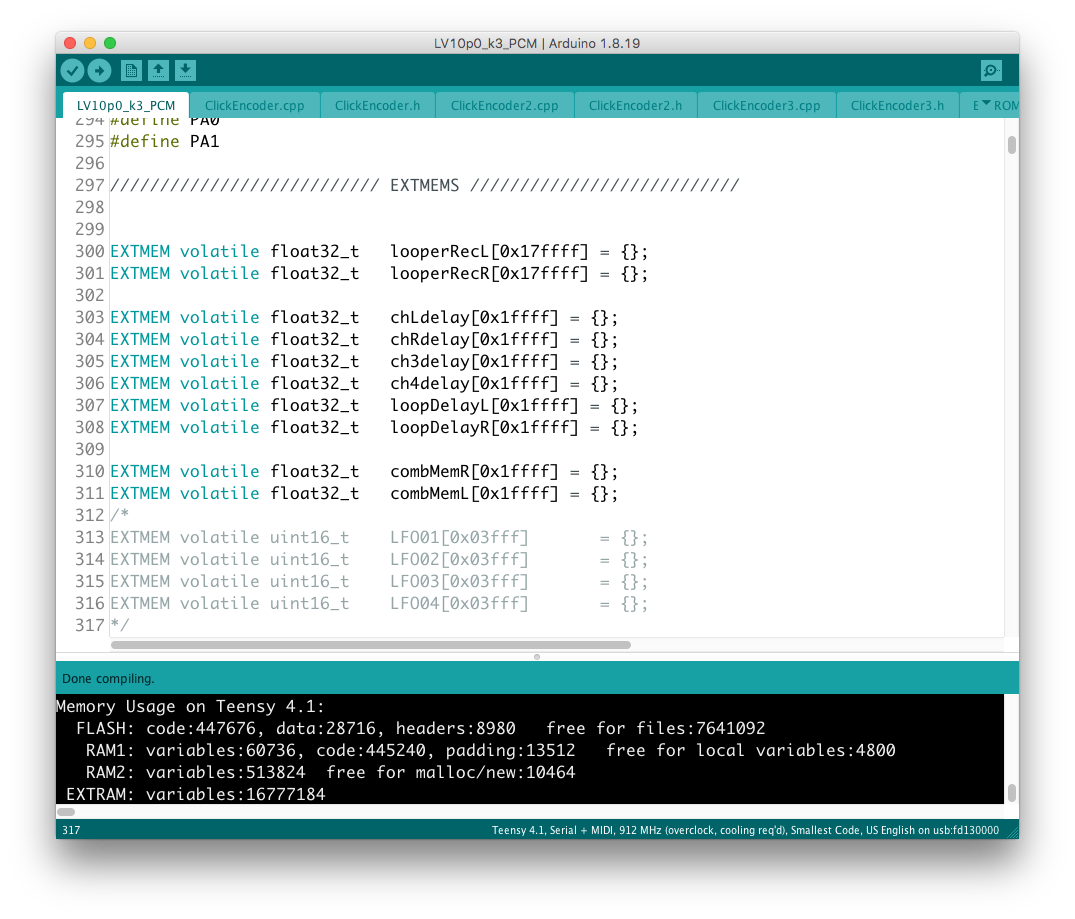
Task: Click the comment closer '*/' on line 317
Action: pos(119,625)
